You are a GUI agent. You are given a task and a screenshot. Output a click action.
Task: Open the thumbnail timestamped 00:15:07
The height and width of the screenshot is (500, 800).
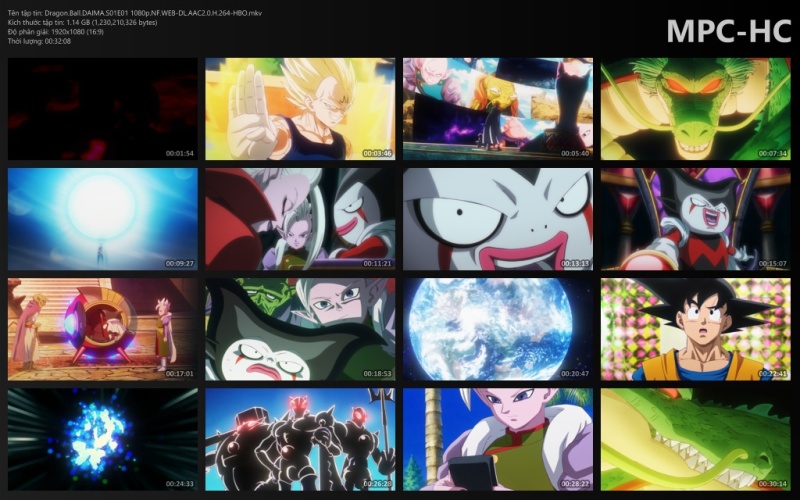coord(695,219)
